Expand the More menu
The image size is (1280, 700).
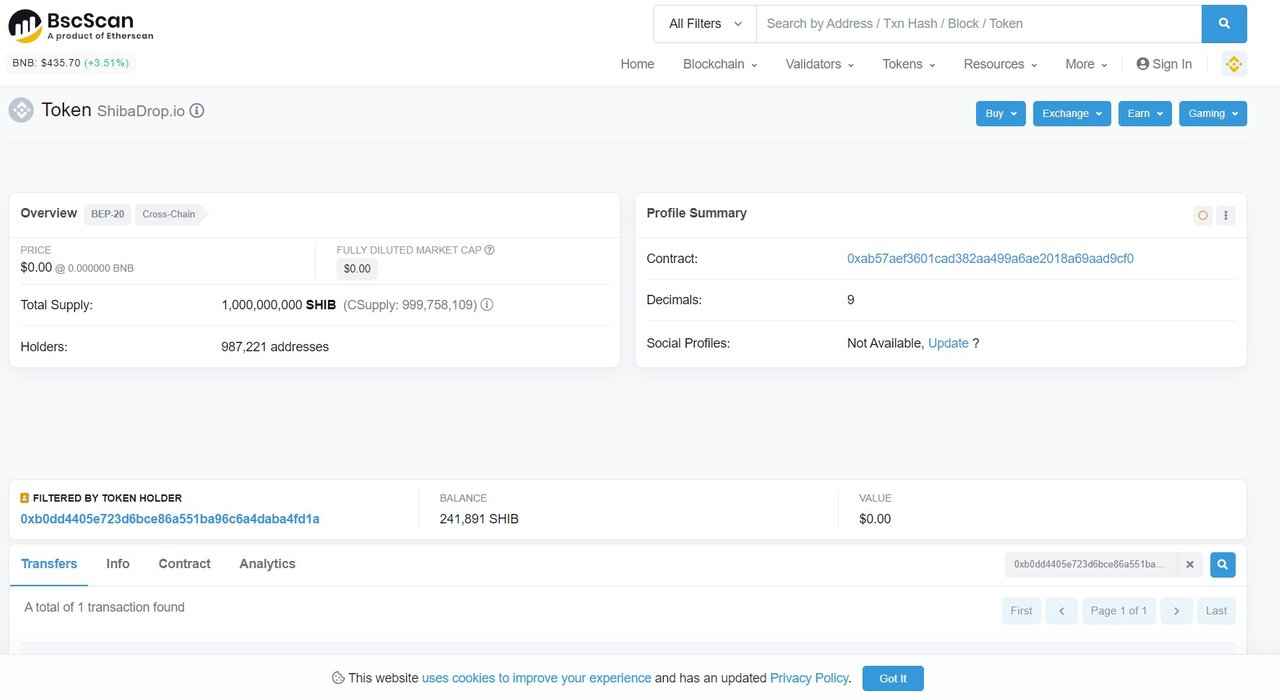click(1086, 64)
